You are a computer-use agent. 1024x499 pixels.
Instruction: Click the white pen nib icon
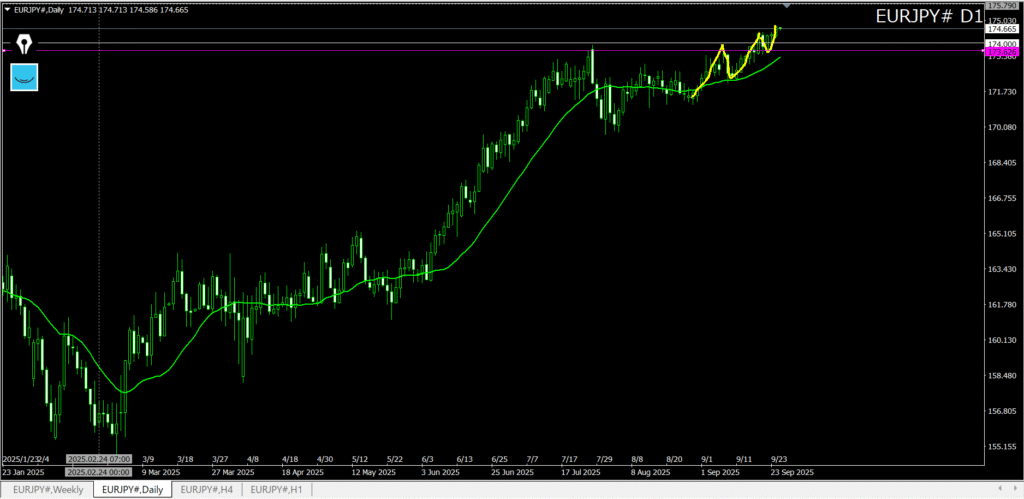point(21,44)
